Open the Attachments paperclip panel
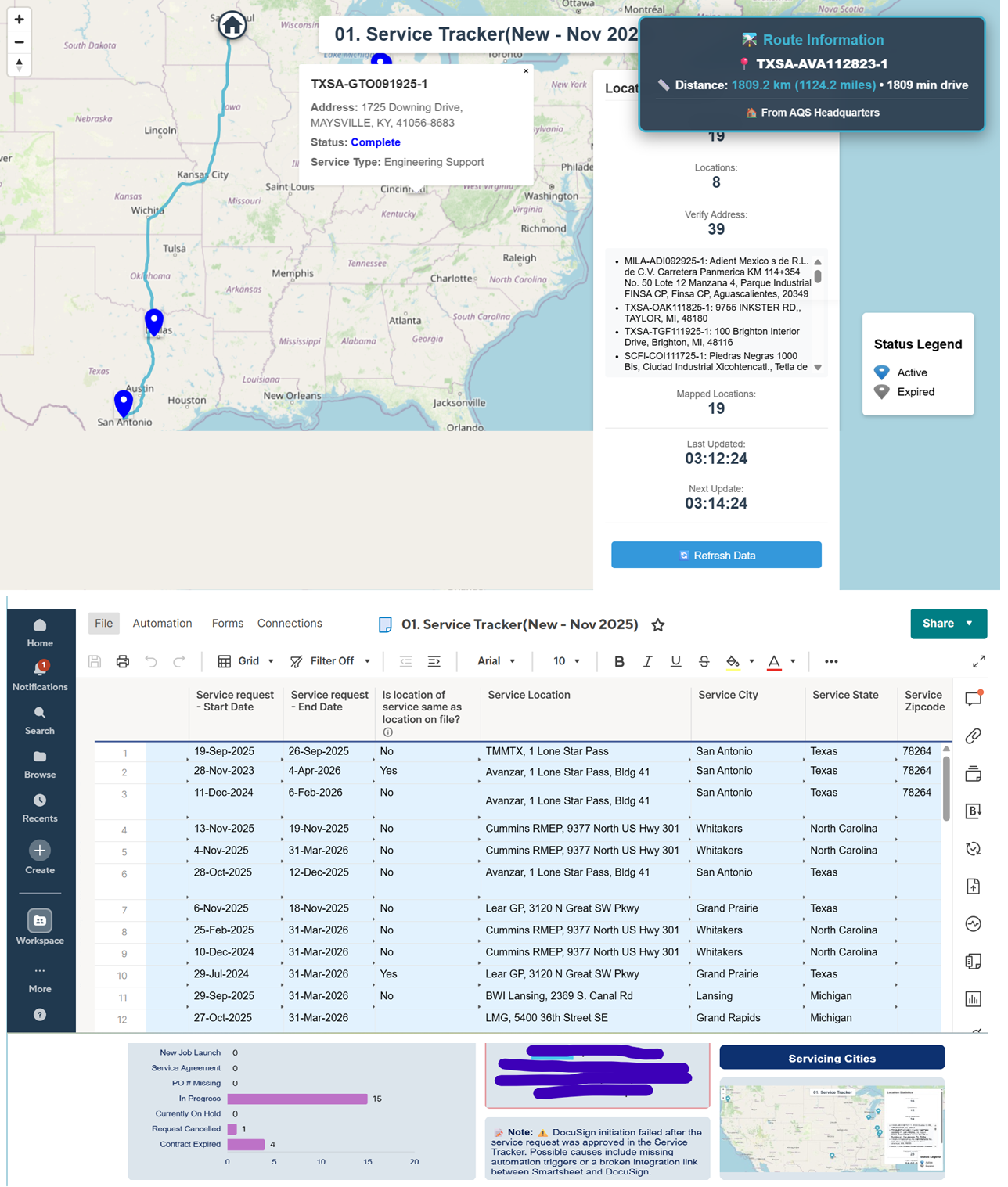Viewport: 1008px width, 1187px height. click(x=974, y=736)
